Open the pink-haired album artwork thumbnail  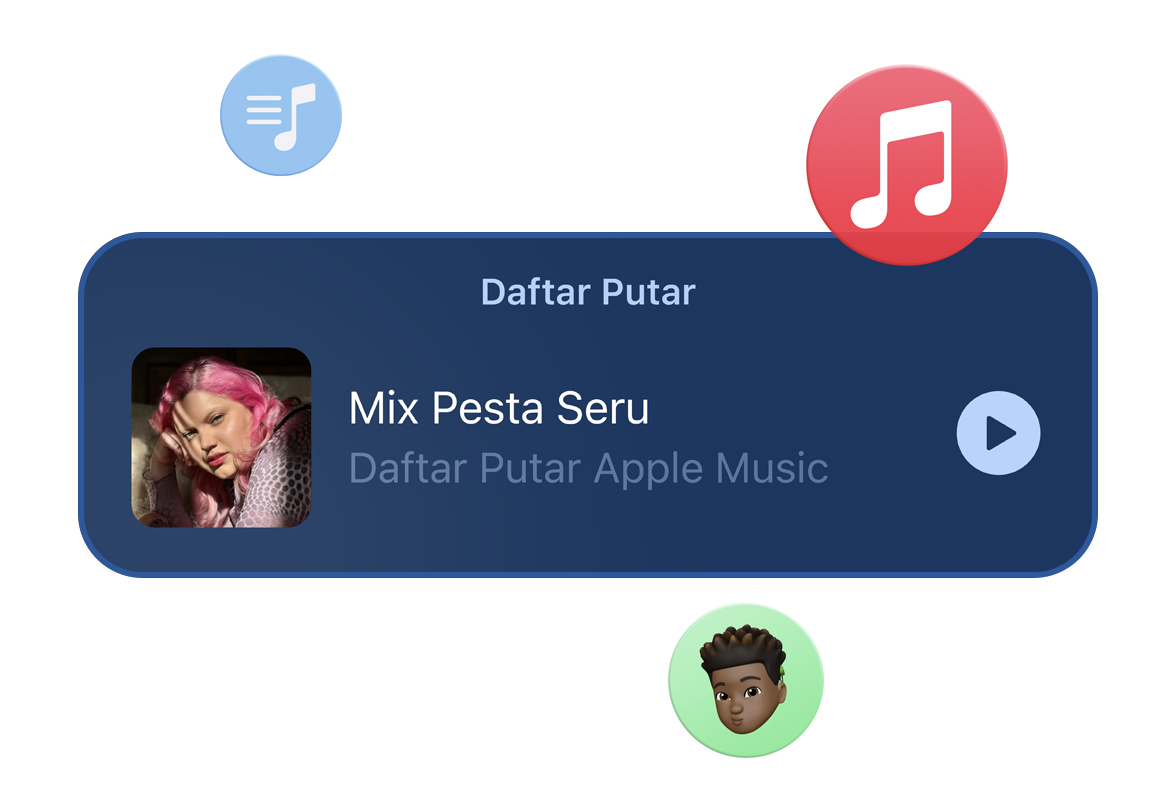[x=221, y=437]
